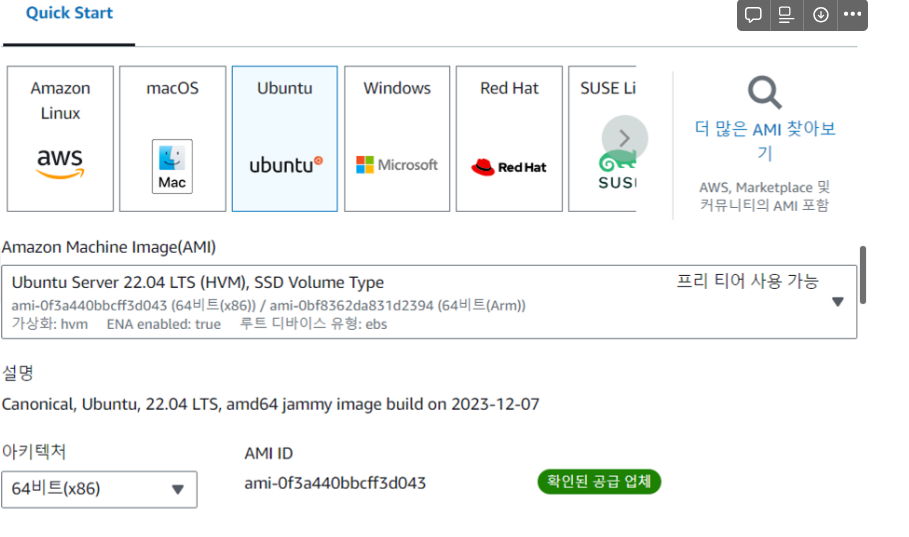Click the download circle arrow icon
This screenshot has width=909, height=537.
coord(820,14)
